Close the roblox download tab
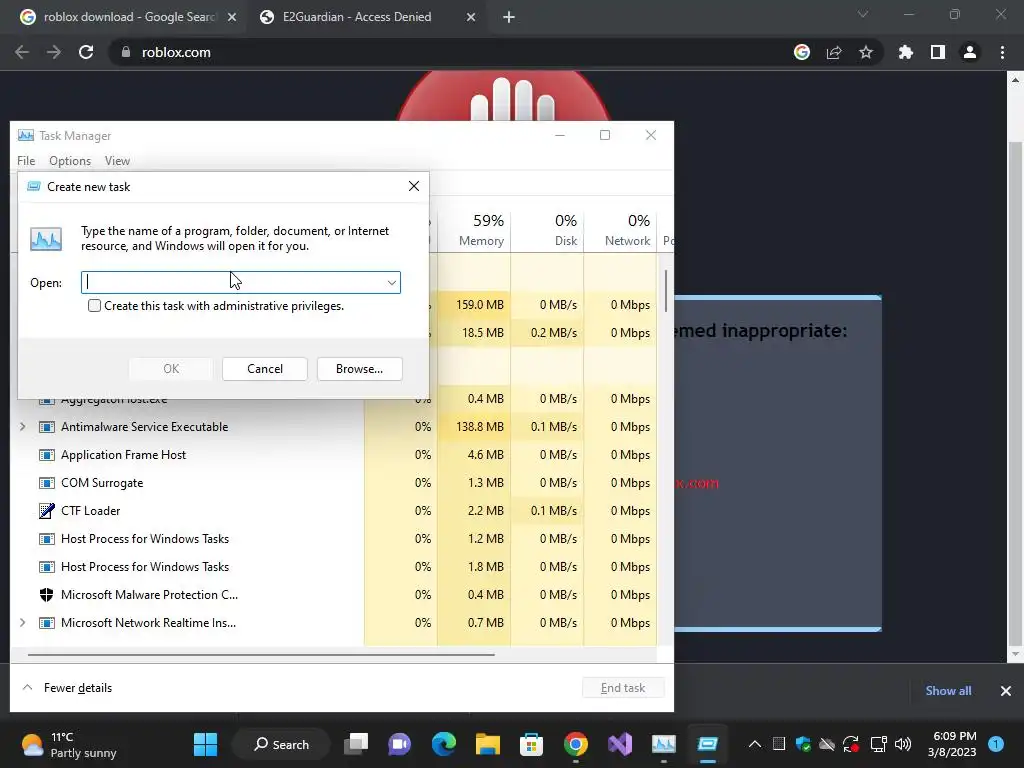This screenshot has height=768, width=1024. 232,17
